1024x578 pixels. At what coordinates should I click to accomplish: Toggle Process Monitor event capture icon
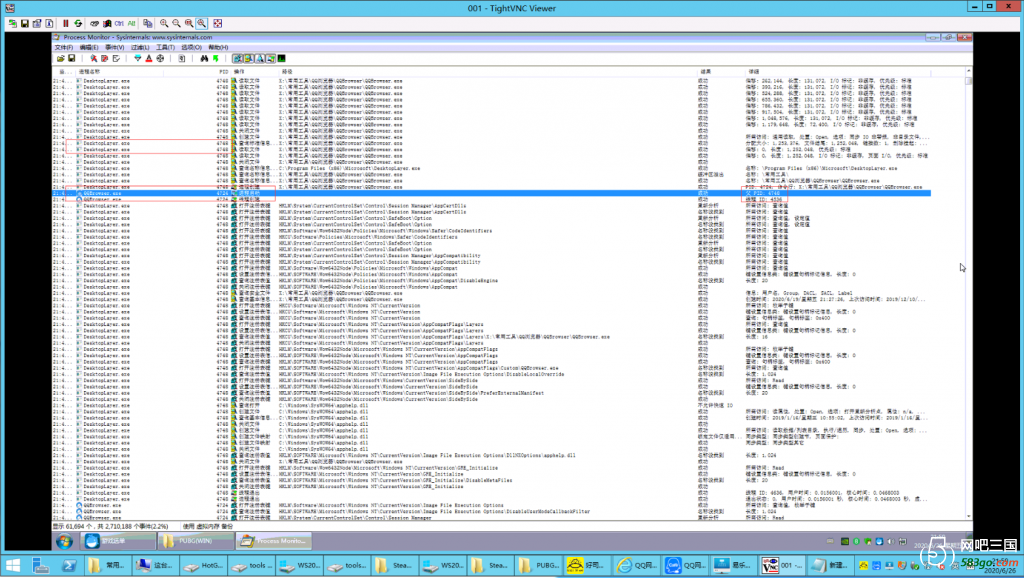point(93,59)
